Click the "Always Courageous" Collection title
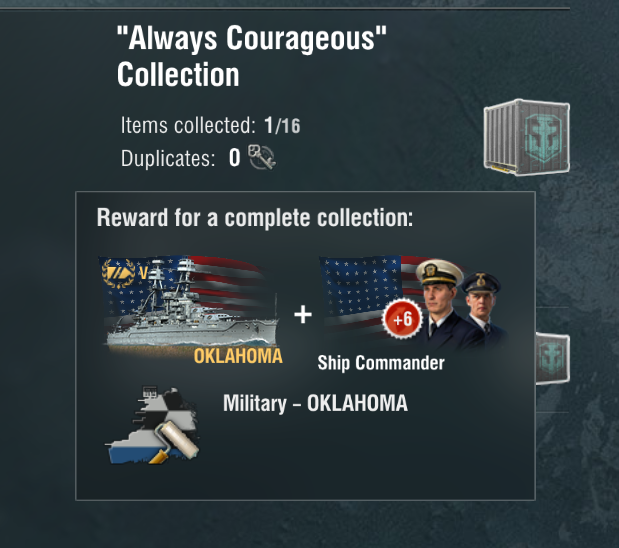Image resolution: width=619 pixels, height=548 pixels. (252, 56)
